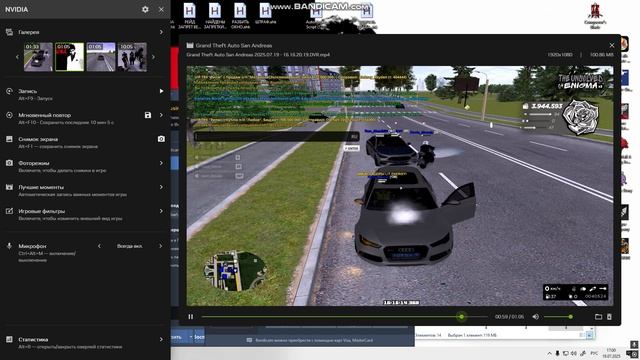Go to next gallery thumbnails

pos(153,57)
